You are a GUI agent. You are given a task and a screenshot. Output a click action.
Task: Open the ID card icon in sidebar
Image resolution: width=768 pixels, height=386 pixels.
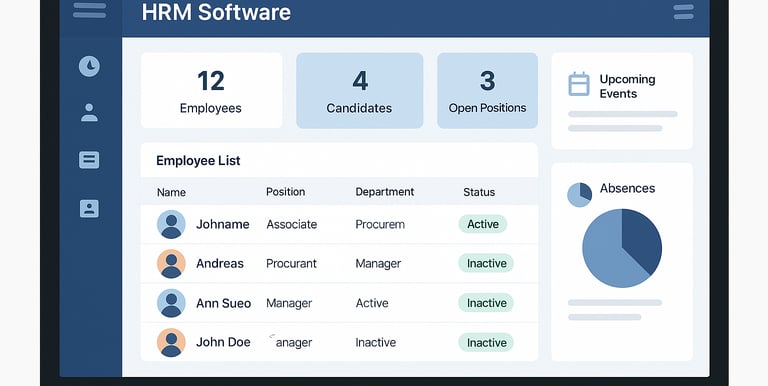(x=89, y=209)
